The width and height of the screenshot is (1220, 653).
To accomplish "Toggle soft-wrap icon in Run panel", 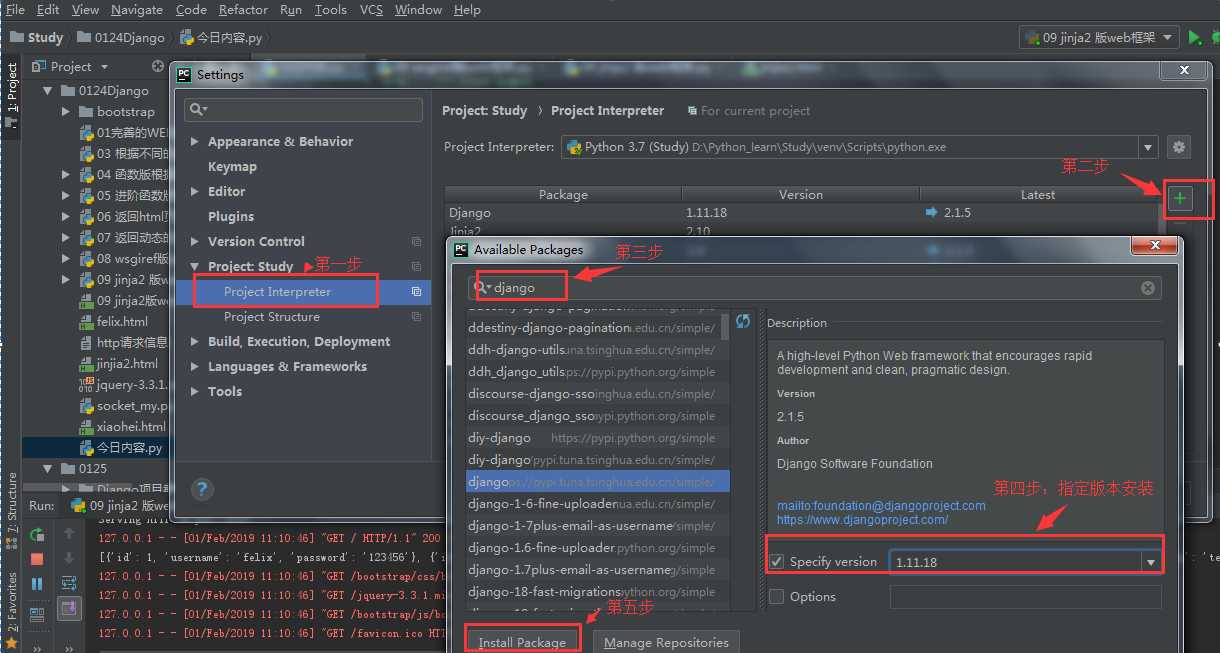I will 69,583.
